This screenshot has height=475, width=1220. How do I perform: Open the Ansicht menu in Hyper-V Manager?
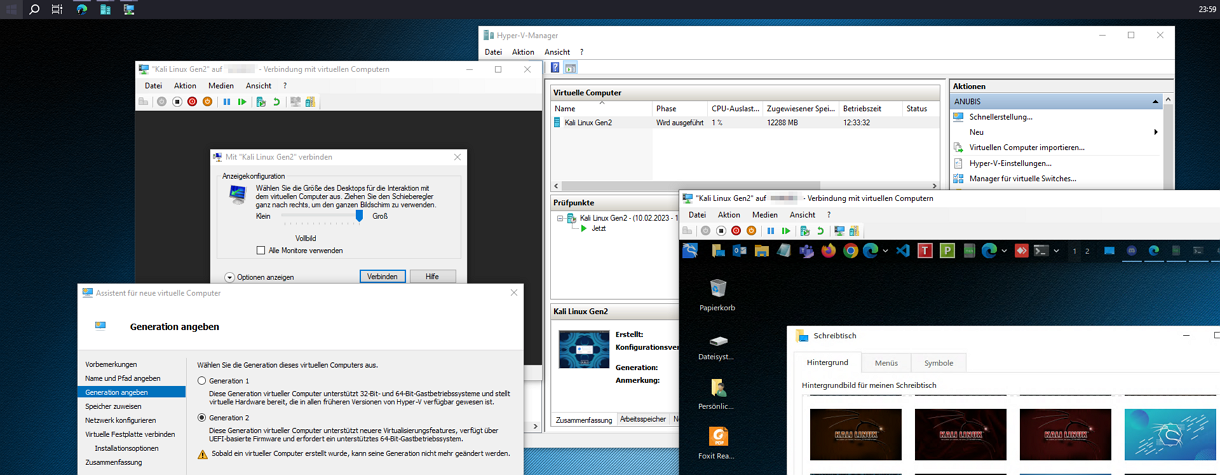pyautogui.click(x=557, y=52)
